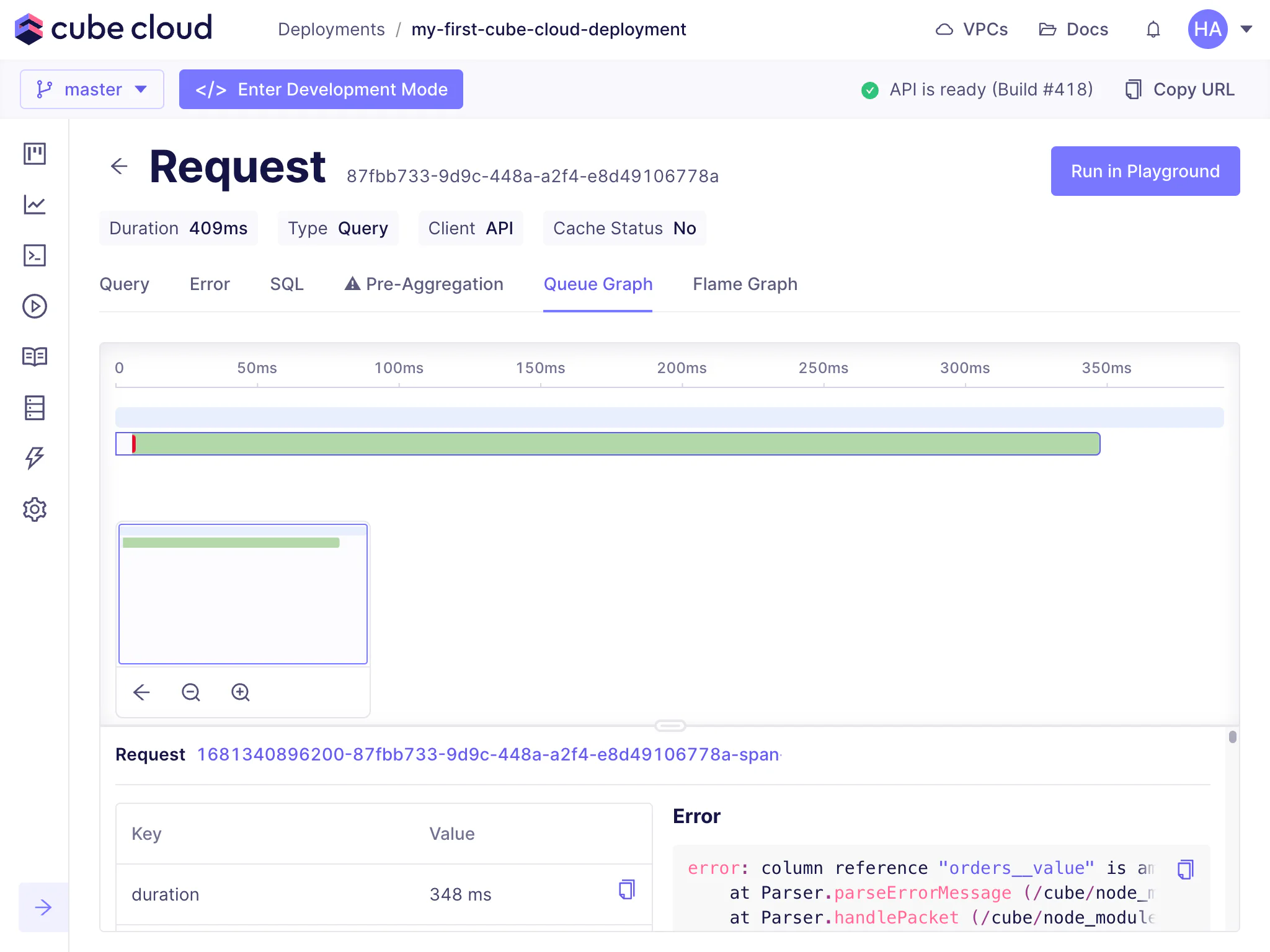Open the notifications bell icon
Image resolution: width=1270 pixels, height=952 pixels.
tap(1153, 29)
